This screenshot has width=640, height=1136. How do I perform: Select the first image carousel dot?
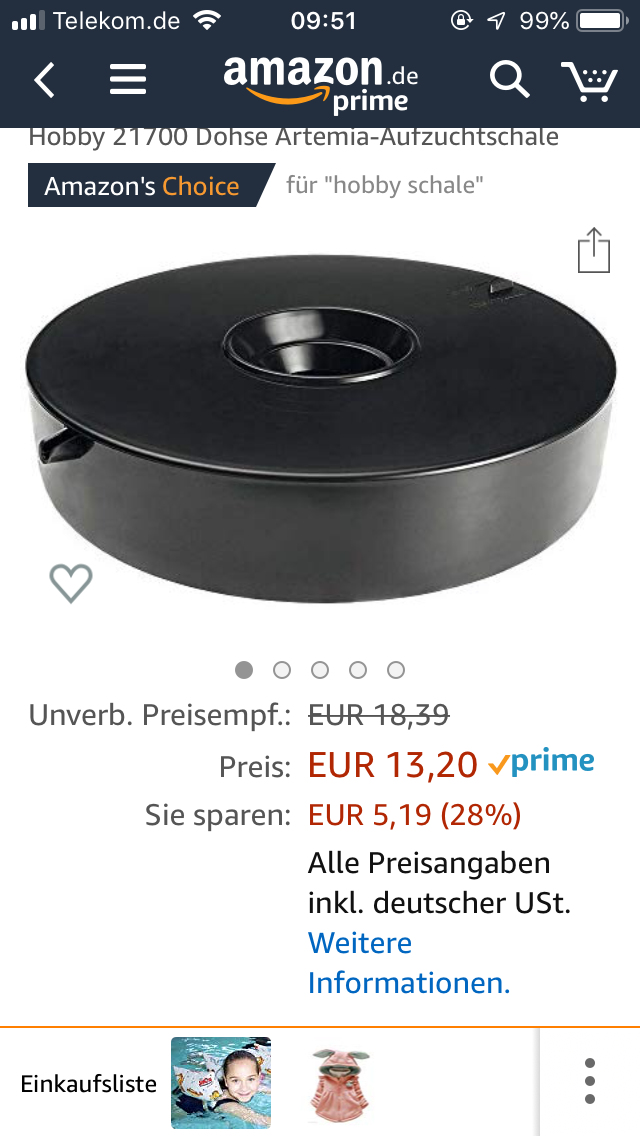(x=244, y=670)
